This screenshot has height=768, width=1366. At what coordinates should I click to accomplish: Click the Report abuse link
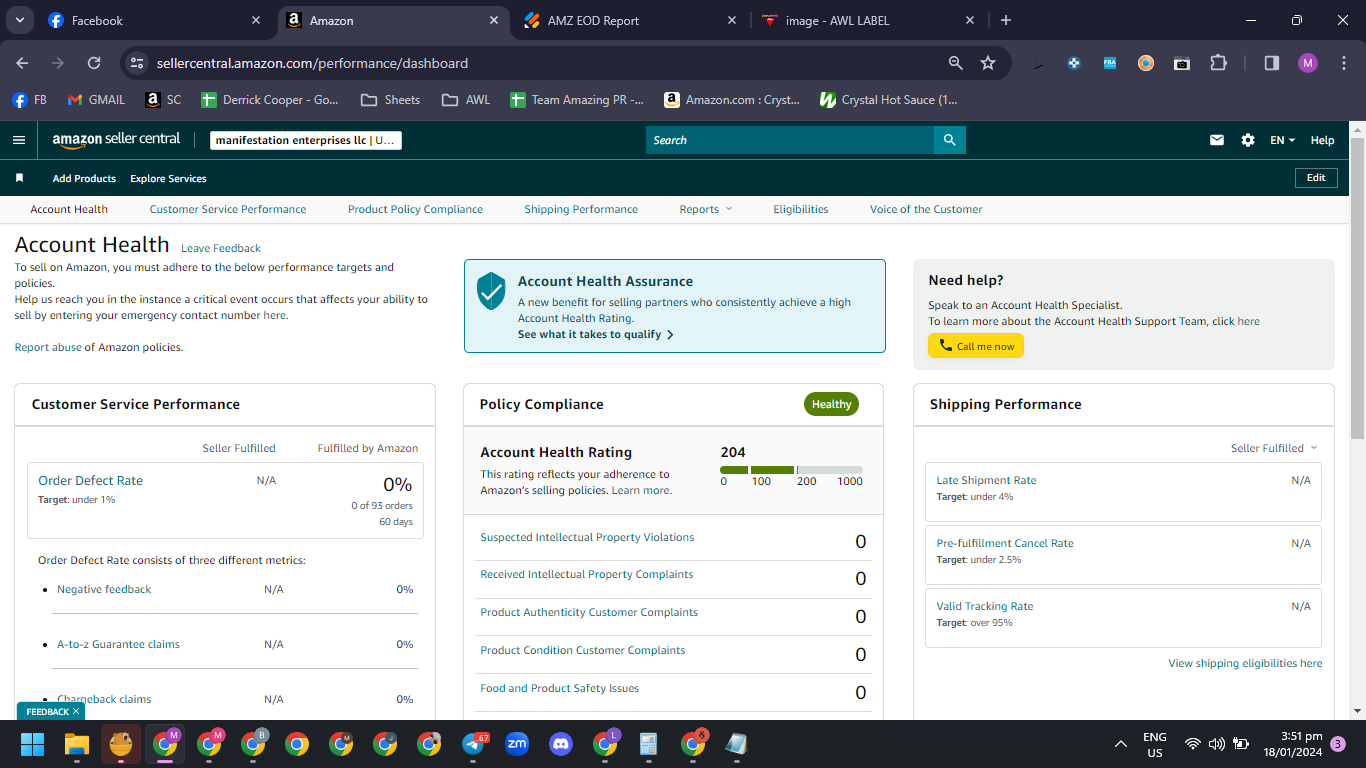48,347
